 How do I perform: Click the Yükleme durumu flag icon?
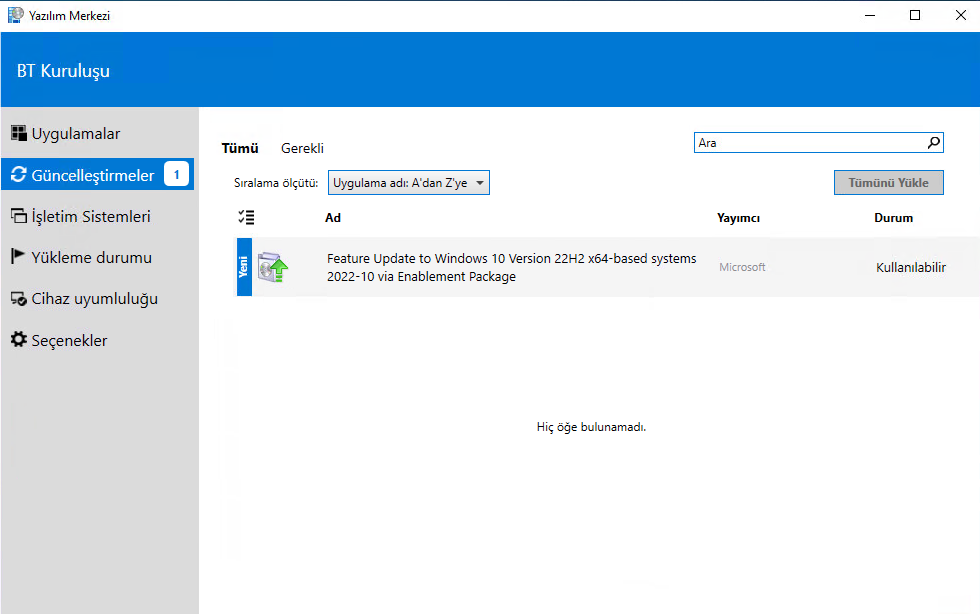pyautogui.click(x=18, y=256)
